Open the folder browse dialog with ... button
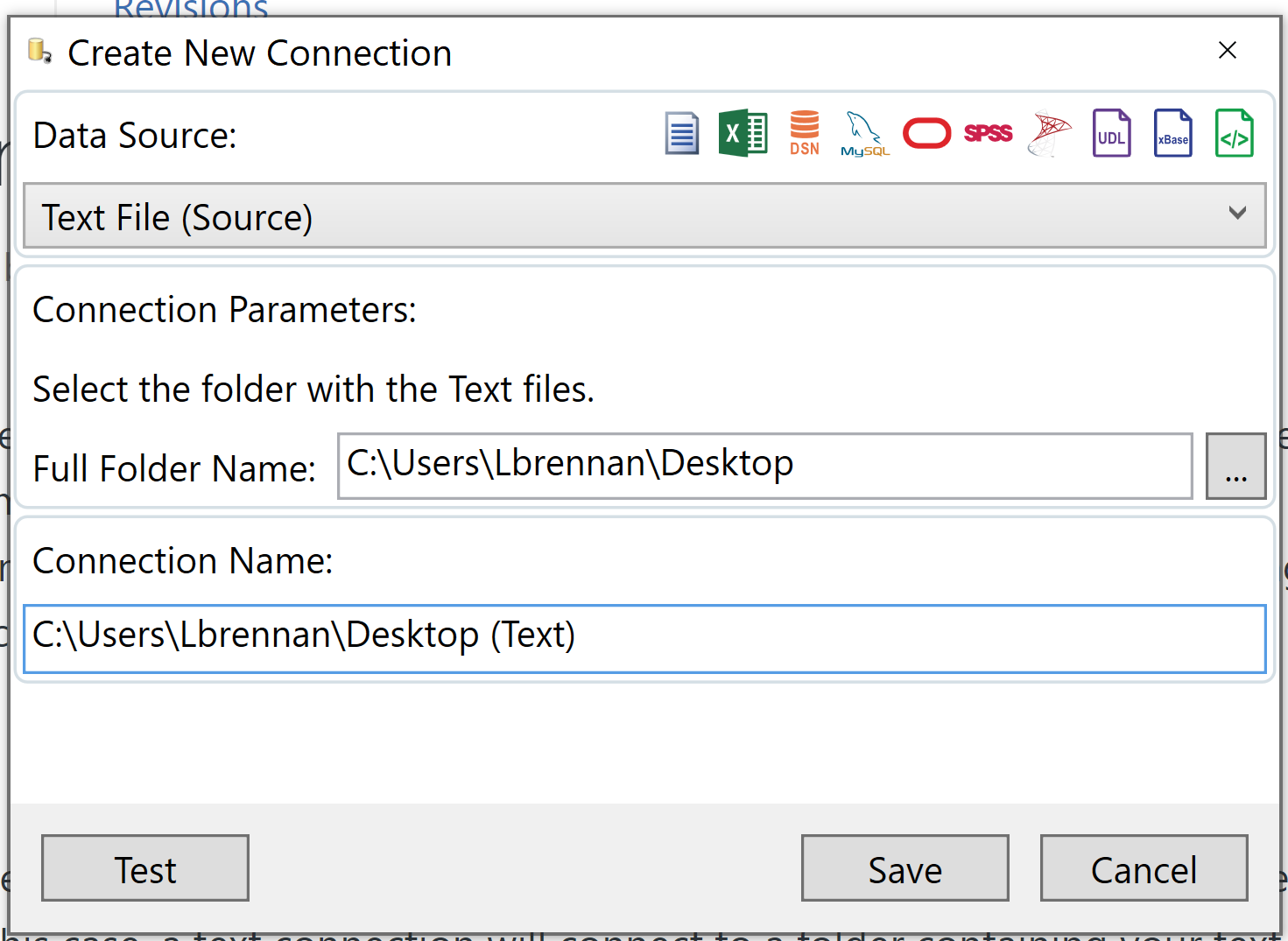The height and width of the screenshot is (941, 1288). (x=1235, y=466)
